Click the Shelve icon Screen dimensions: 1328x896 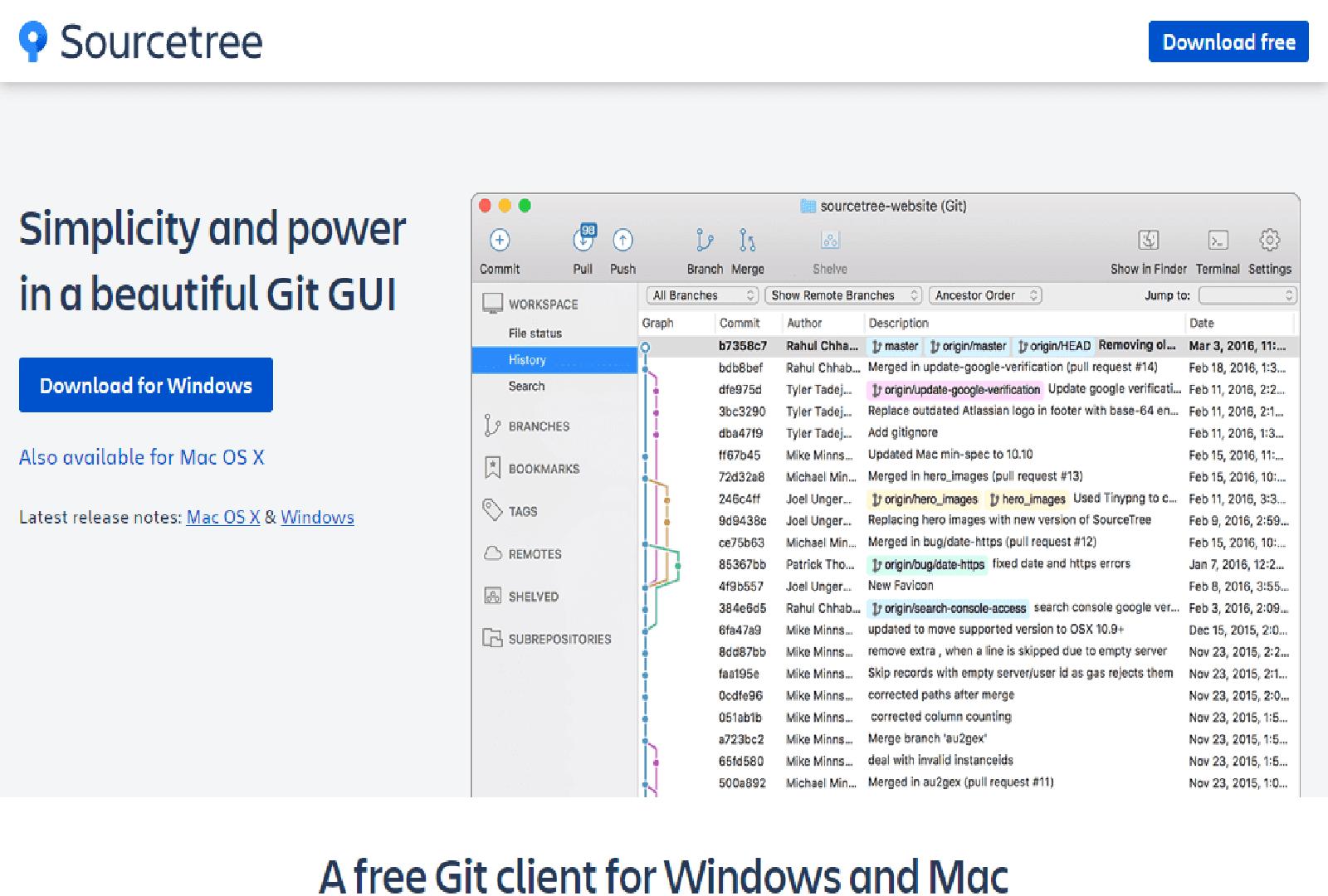tap(829, 242)
